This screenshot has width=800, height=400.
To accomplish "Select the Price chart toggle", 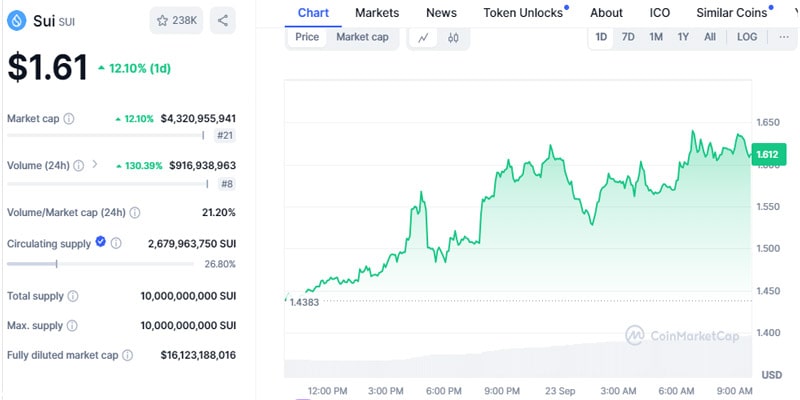I will point(307,37).
